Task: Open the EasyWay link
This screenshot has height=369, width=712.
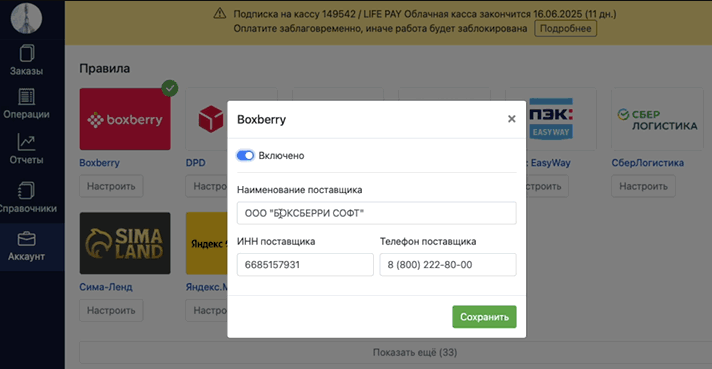Action: (549, 162)
